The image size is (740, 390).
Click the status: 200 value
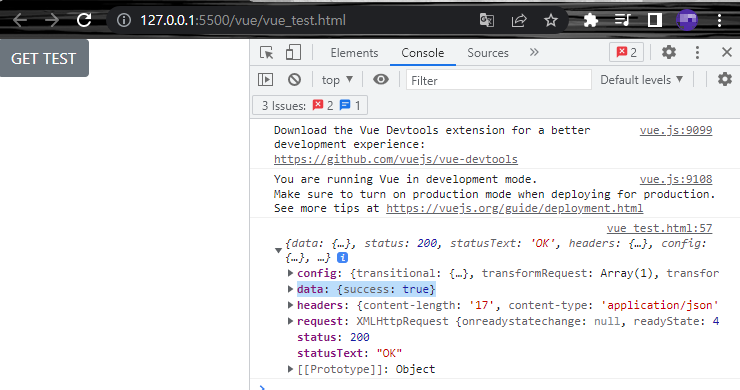360,337
